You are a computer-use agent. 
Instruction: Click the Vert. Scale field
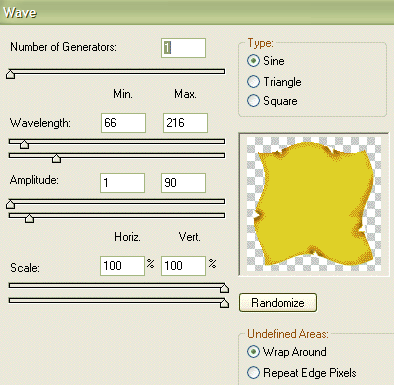(183, 266)
